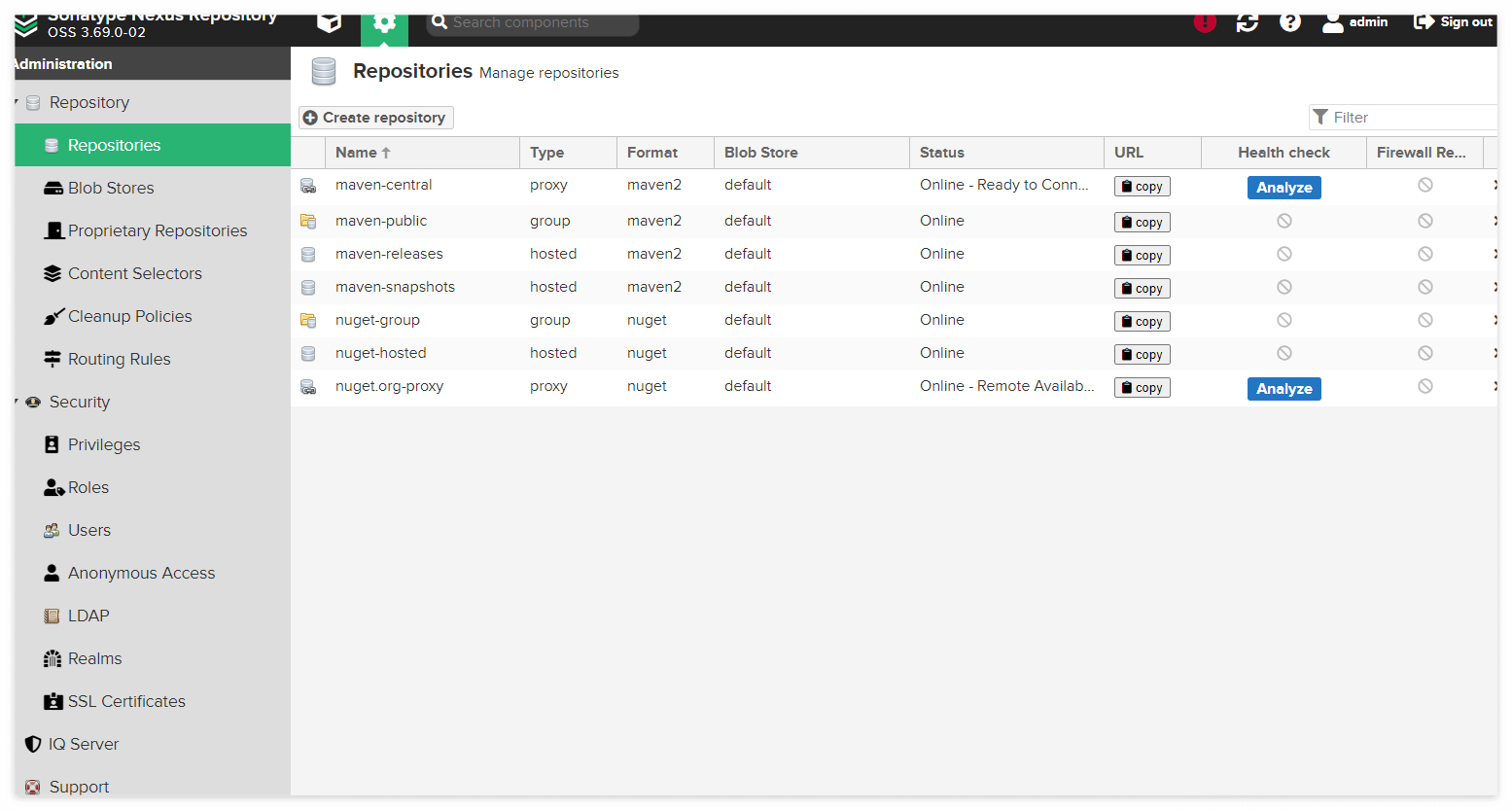1512x810 pixels.
Task: Focus the Search components field
Action: [533, 22]
